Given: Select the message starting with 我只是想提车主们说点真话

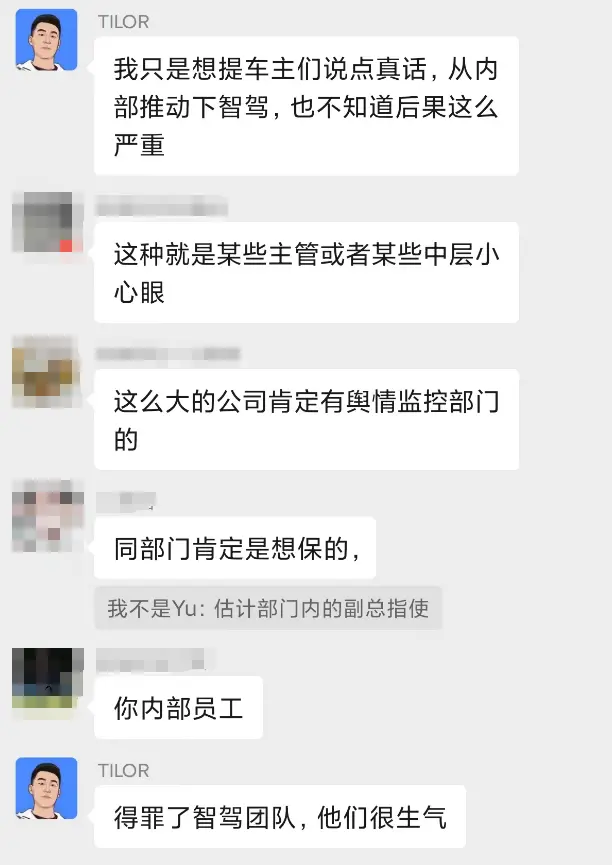Looking at the screenshot, I should [306, 106].
